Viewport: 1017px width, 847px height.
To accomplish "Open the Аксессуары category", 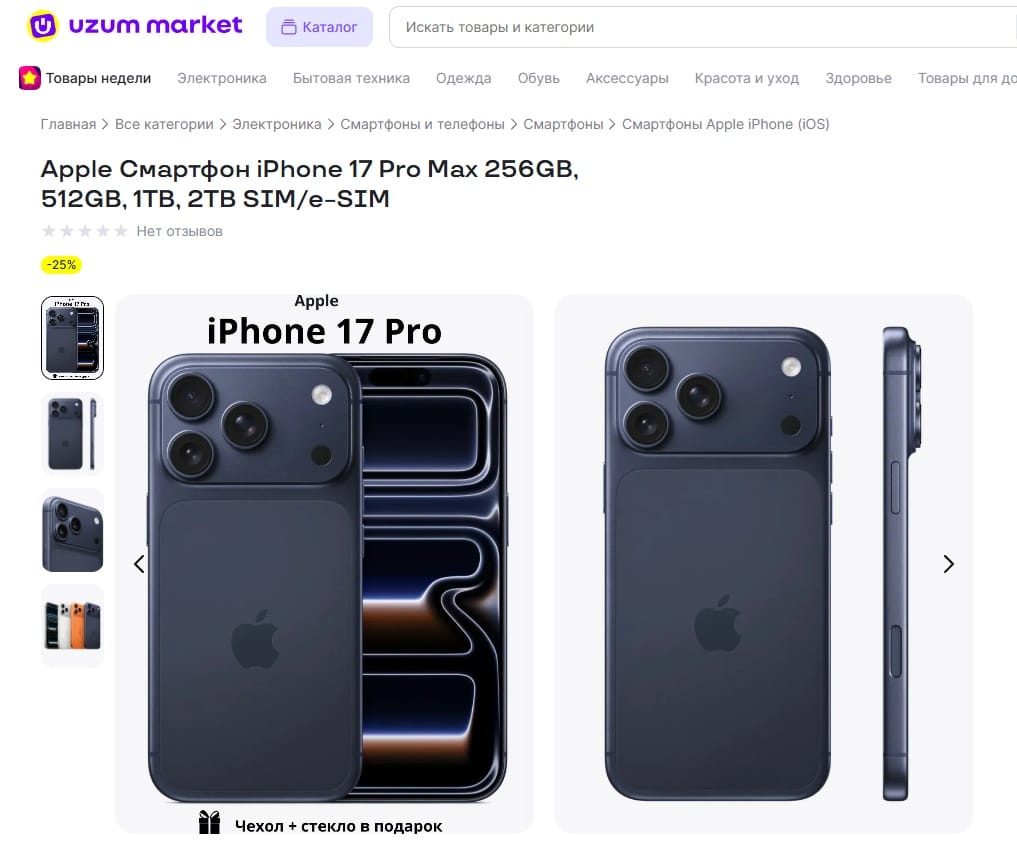I will [x=627, y=78].
